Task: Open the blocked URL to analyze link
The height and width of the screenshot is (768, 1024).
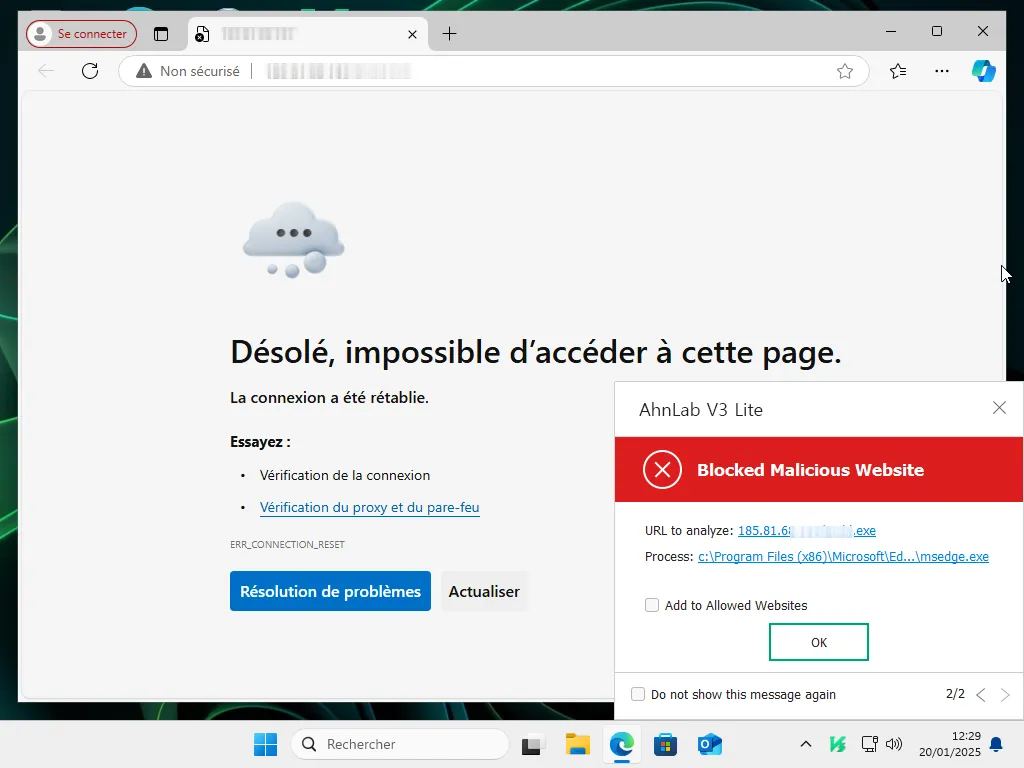Action: coord(807,531)
